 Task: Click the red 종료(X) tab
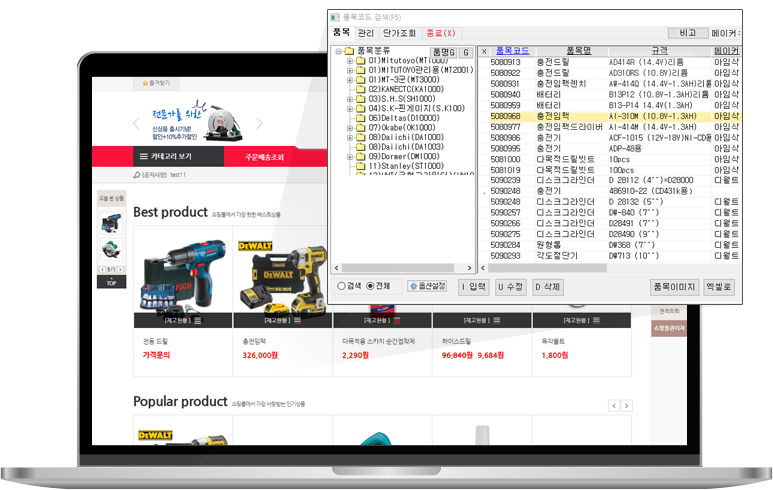click(x=441, y=33)
